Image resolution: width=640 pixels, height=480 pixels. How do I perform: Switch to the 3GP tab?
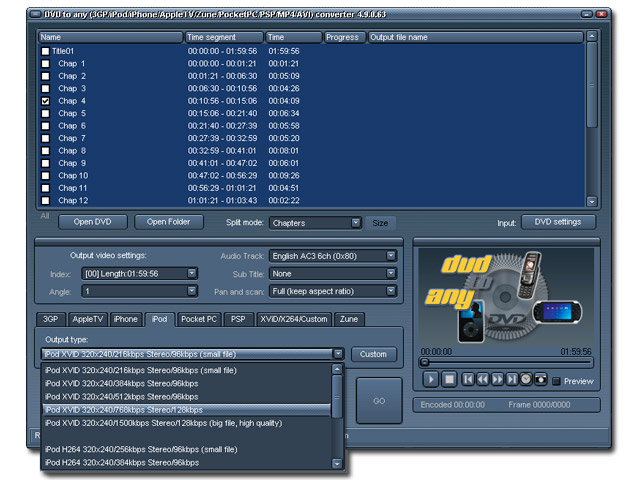[x=51, y=319]
